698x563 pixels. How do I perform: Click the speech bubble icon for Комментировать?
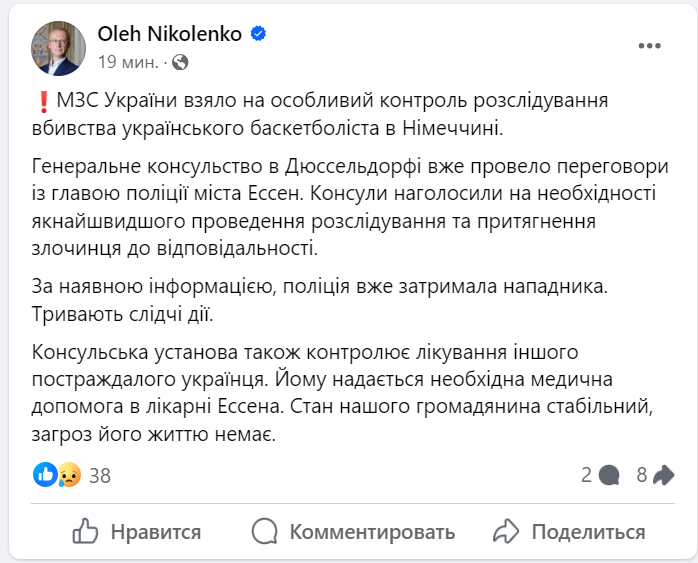(x=264, y=531)
